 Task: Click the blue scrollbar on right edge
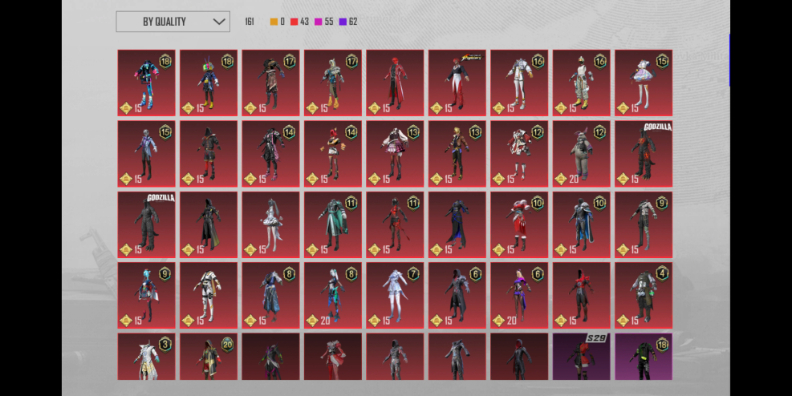pyautogui.click(x=729, y=60)
